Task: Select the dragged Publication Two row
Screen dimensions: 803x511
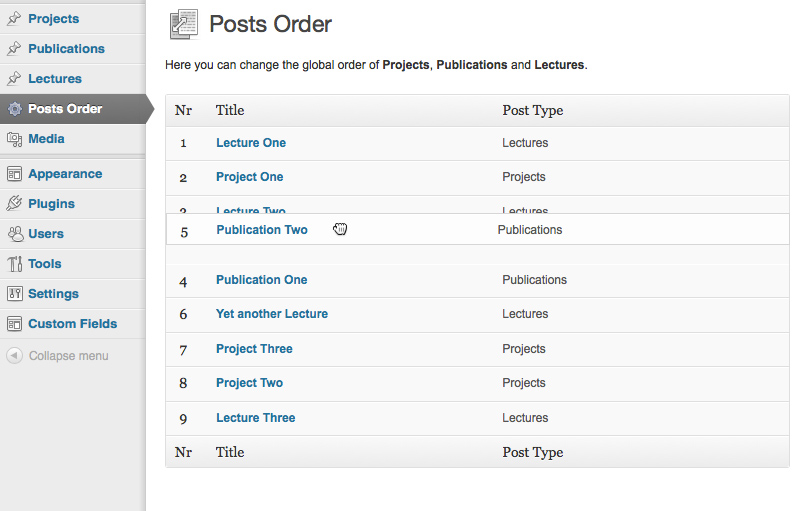Action: (477, 229)
